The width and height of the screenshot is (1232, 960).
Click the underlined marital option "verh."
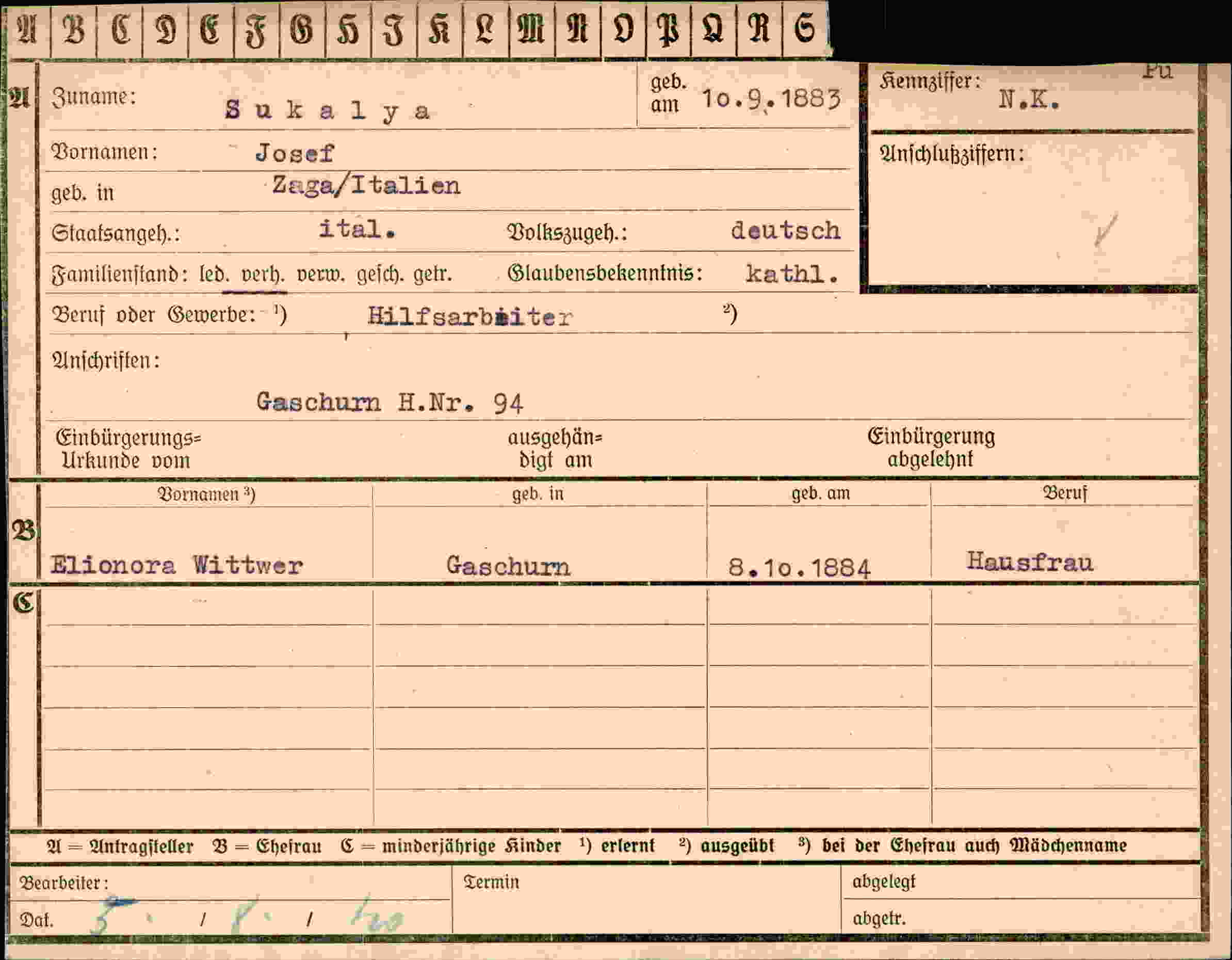tap(263, 275)
